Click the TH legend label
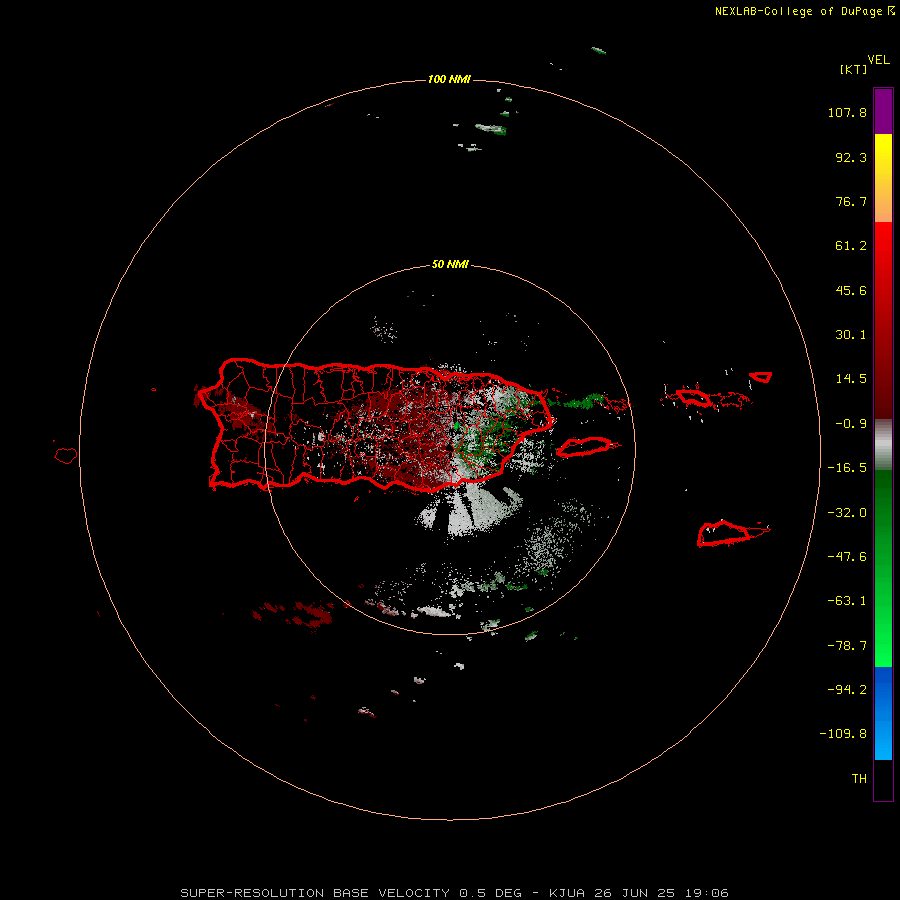 click(x=859, y=779)
